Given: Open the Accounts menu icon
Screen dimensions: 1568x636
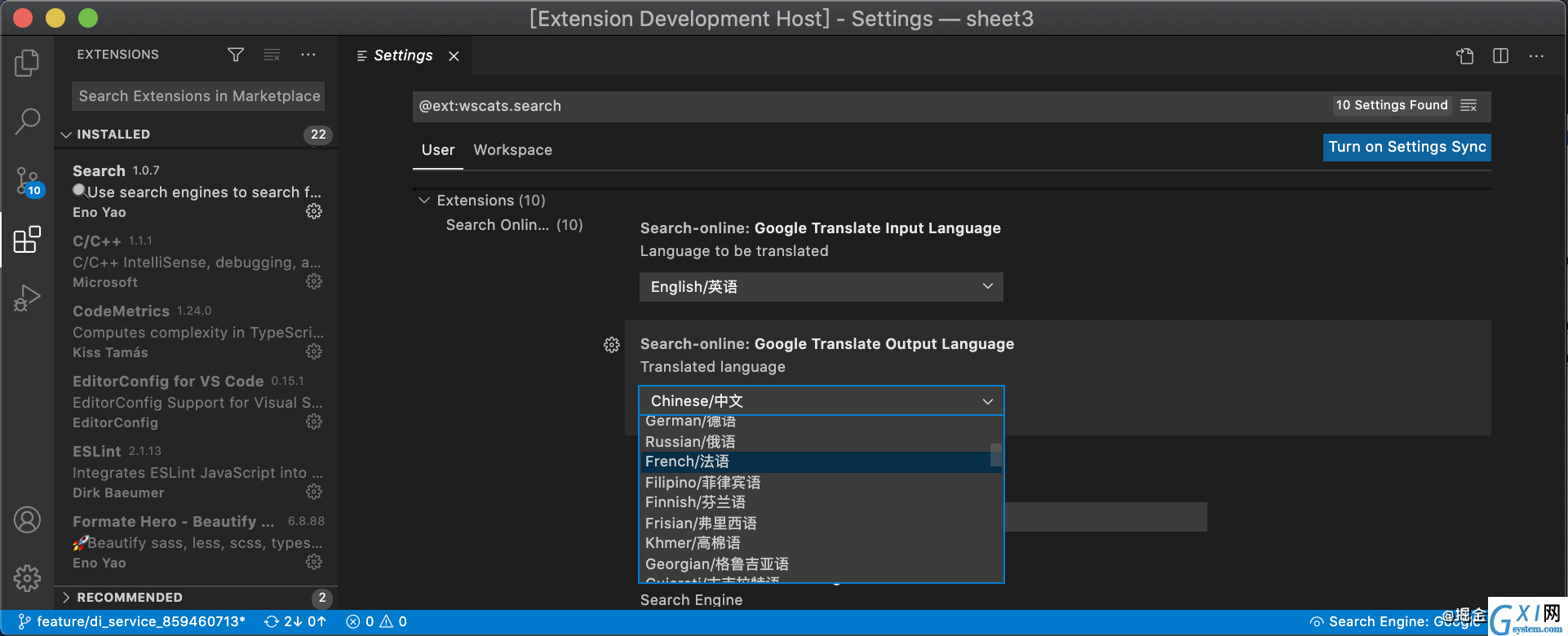Looking at the screenshot, I should point(27,519).
